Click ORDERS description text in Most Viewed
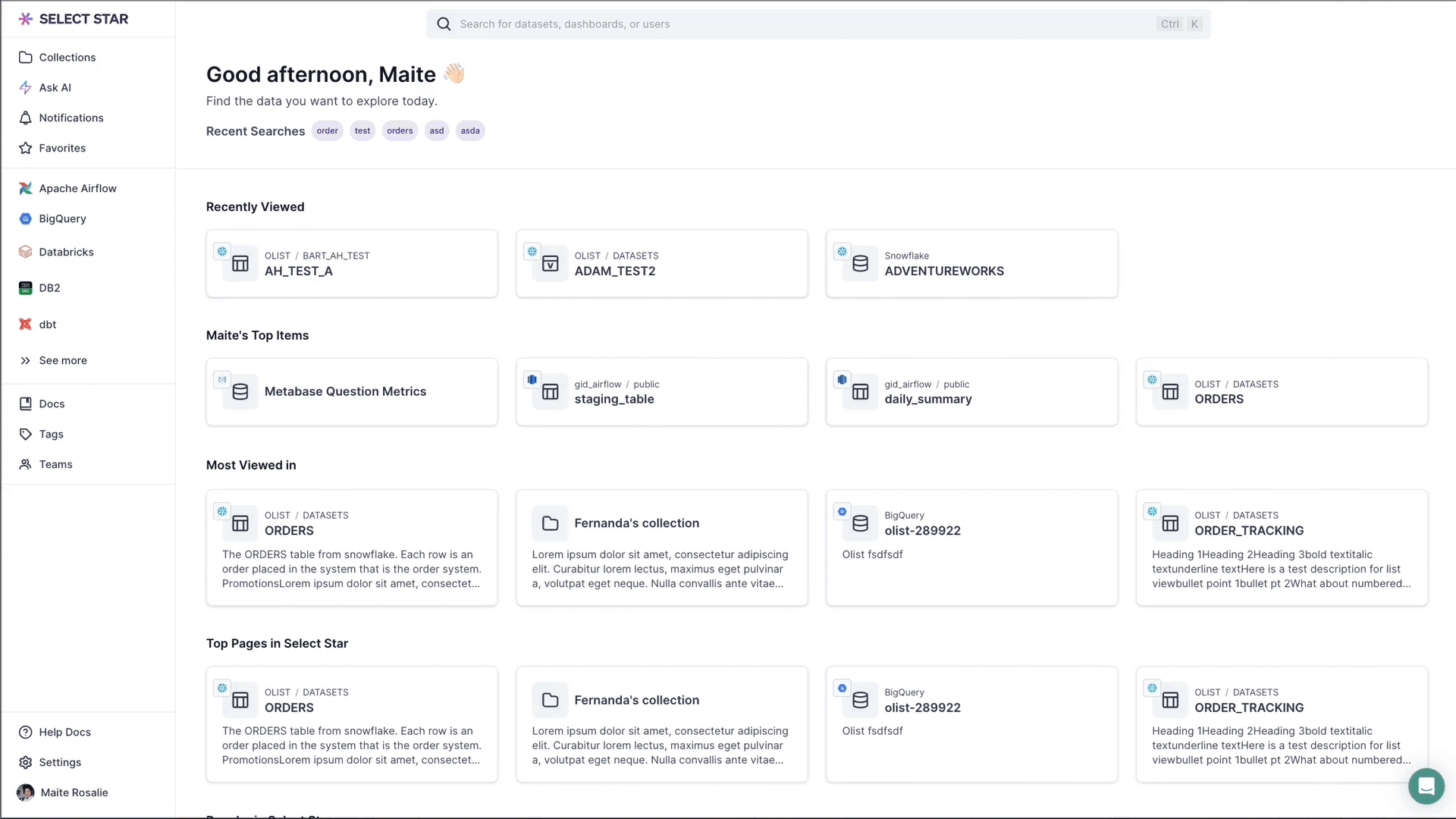This screenshot has width=1456, height=819. point(351,570)
